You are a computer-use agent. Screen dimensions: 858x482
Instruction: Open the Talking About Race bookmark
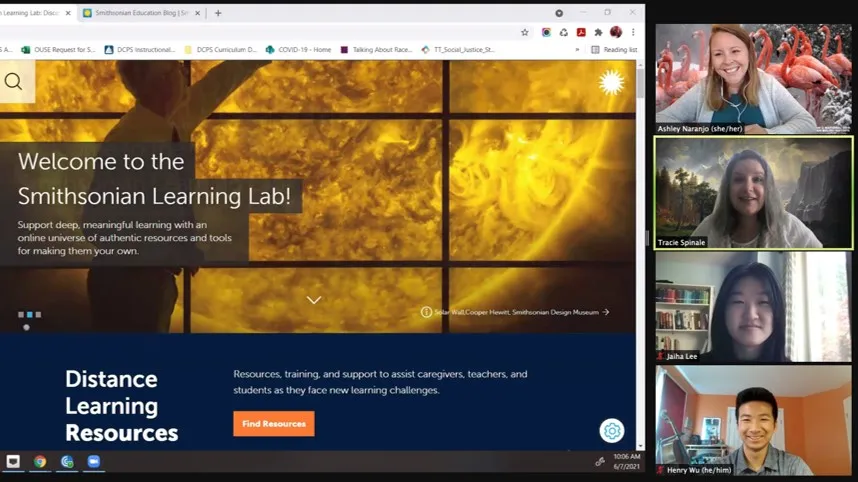(x=376, y=49)
